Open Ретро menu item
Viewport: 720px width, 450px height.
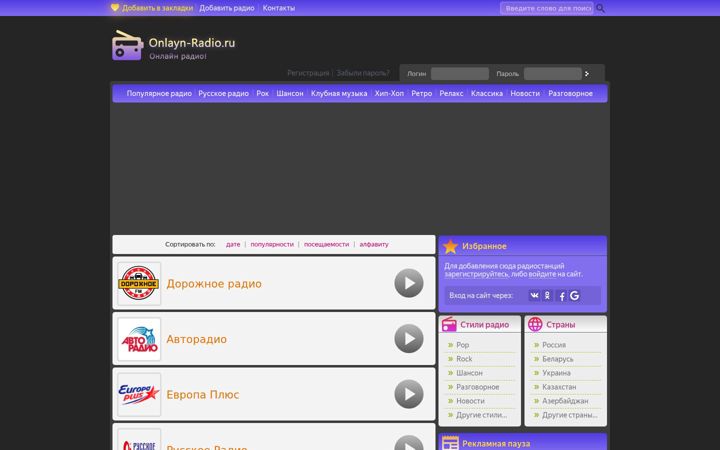422,93
